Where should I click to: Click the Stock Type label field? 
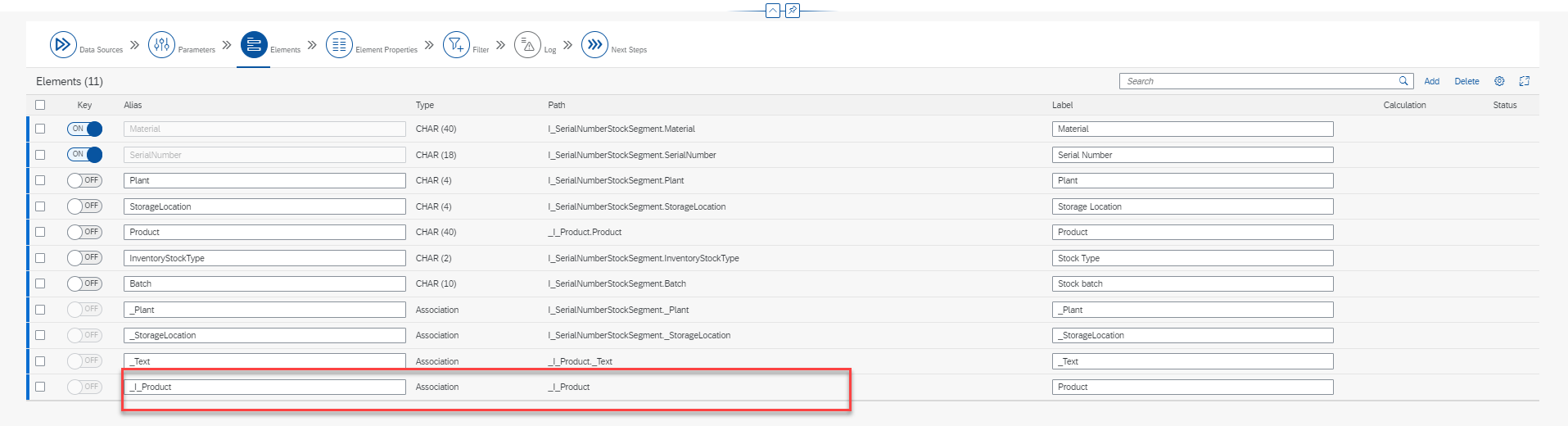point(1192,258)
